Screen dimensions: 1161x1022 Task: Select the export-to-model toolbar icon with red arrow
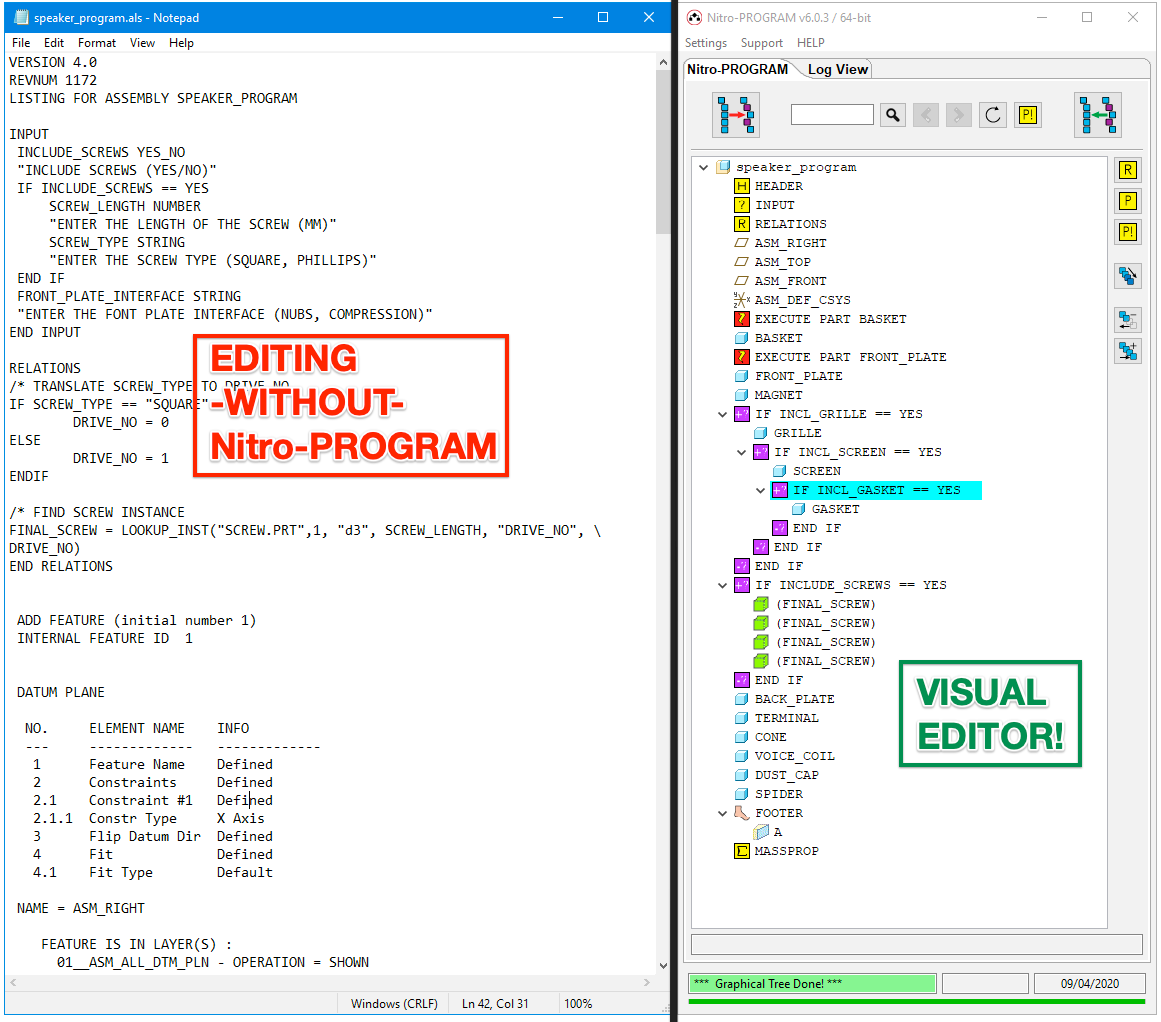coord(736,114)
